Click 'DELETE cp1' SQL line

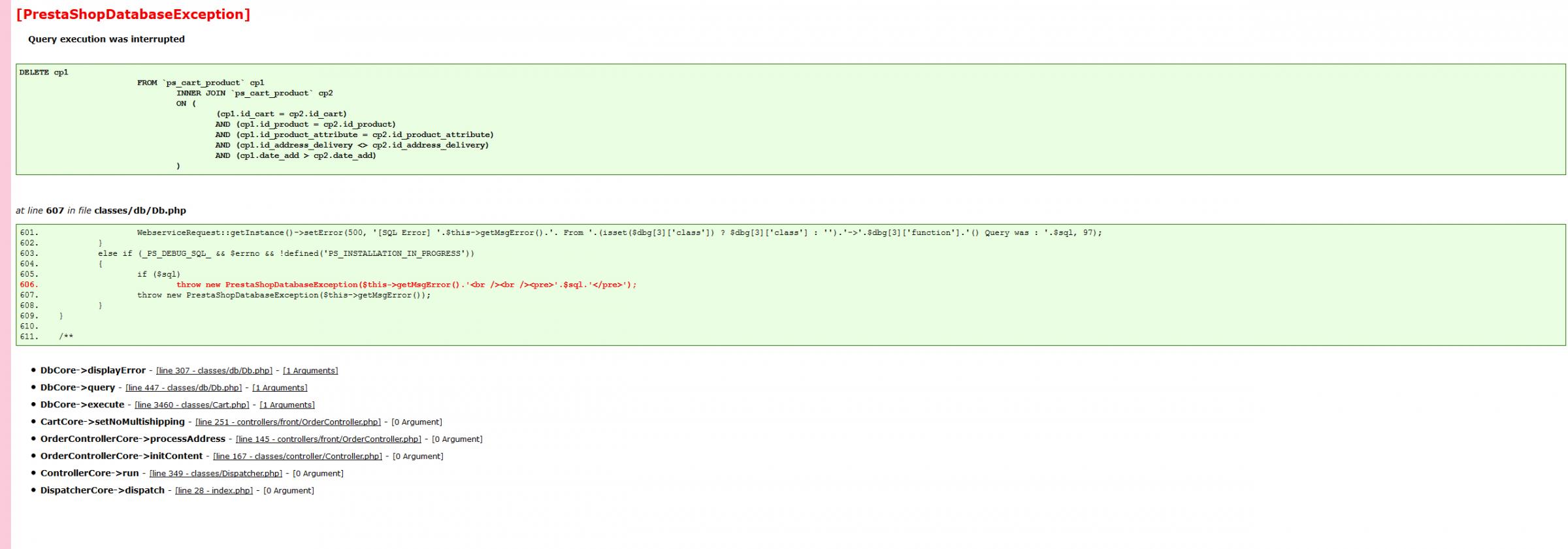[x=44, y=72]
